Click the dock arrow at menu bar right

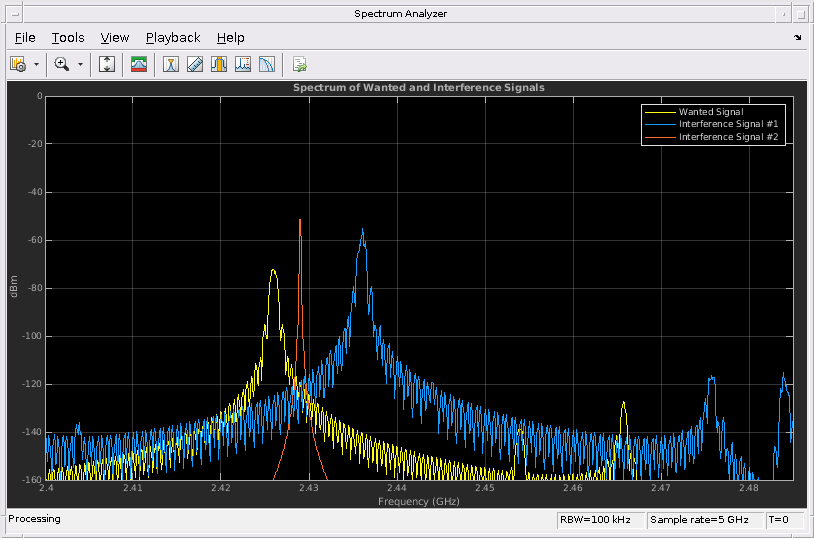797,38
